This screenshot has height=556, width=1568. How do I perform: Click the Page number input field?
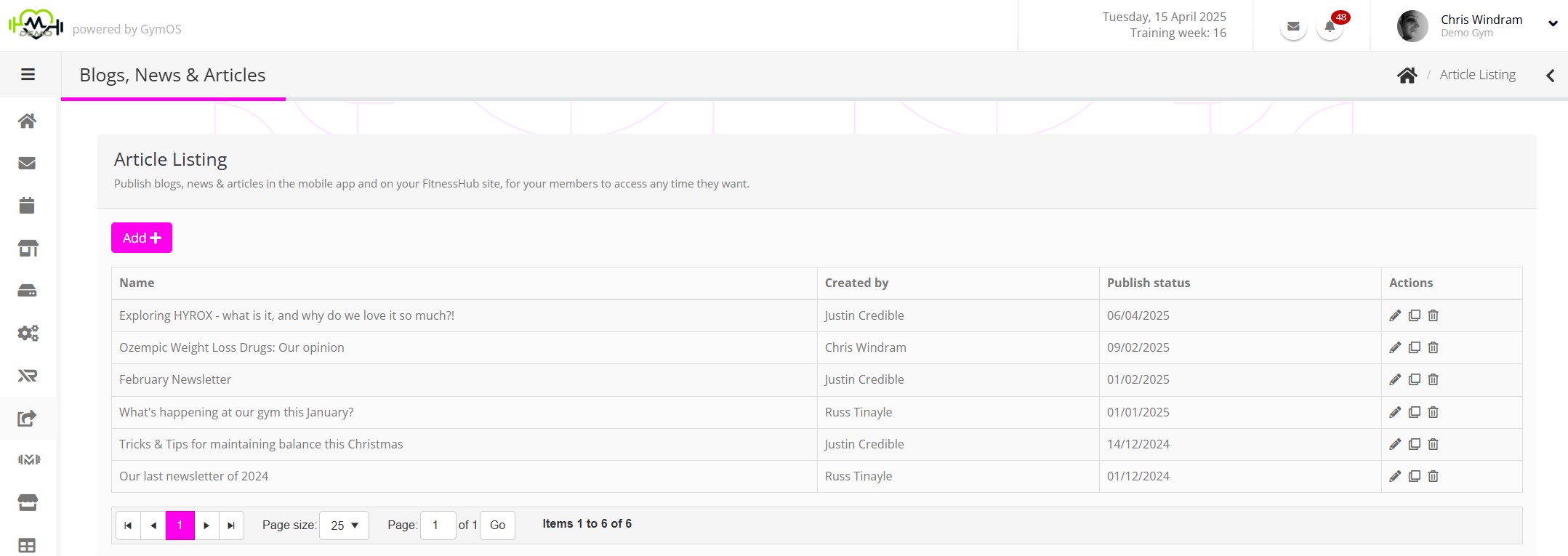[x=438, y=525]
